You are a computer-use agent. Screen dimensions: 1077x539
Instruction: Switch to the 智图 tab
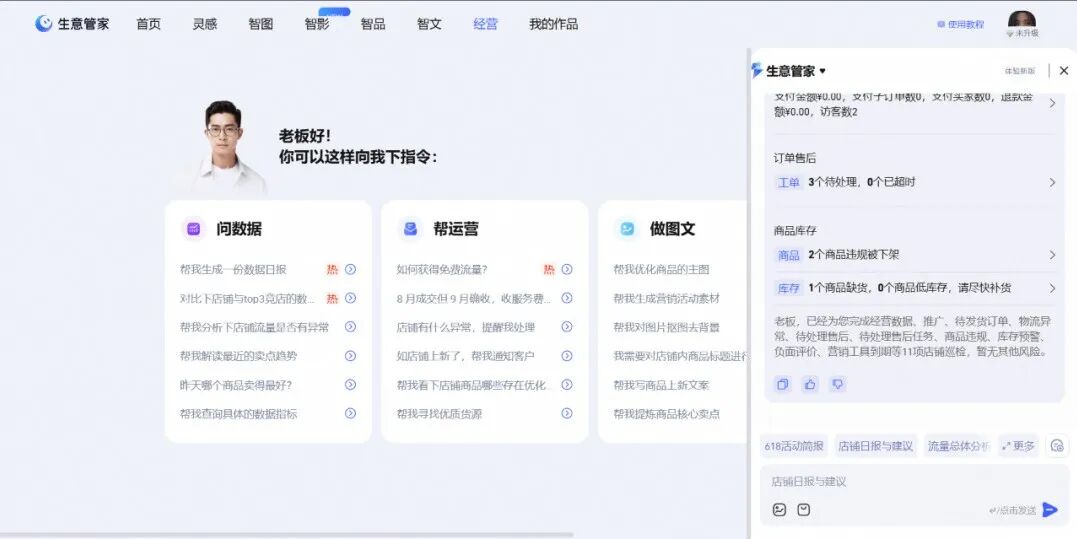(x=260, y=23)
